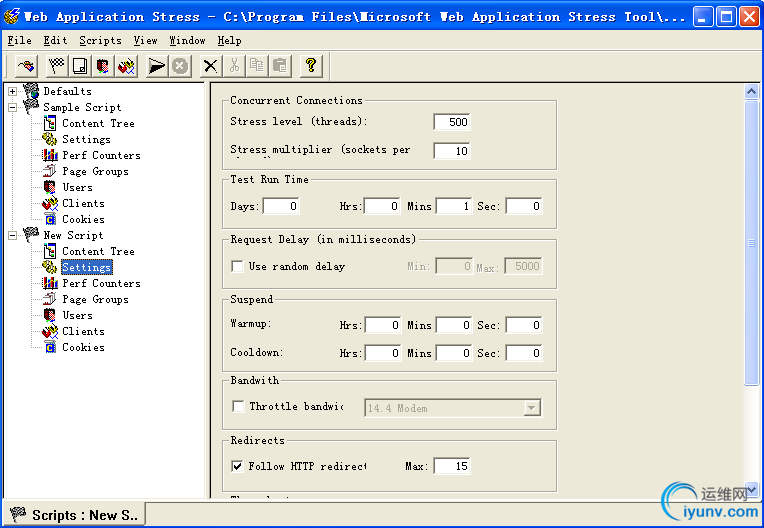
Task: Enable the Use random delay checkbox
Action: pos(237,266)
